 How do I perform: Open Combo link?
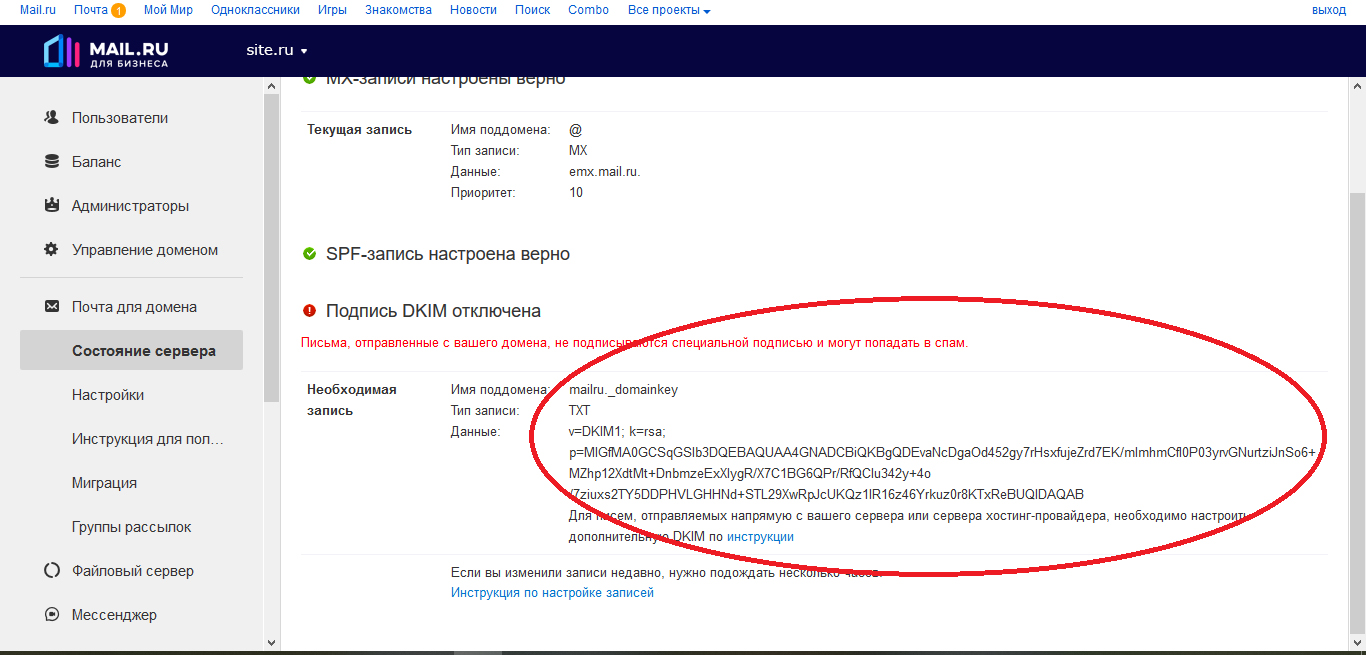(588, 10)
